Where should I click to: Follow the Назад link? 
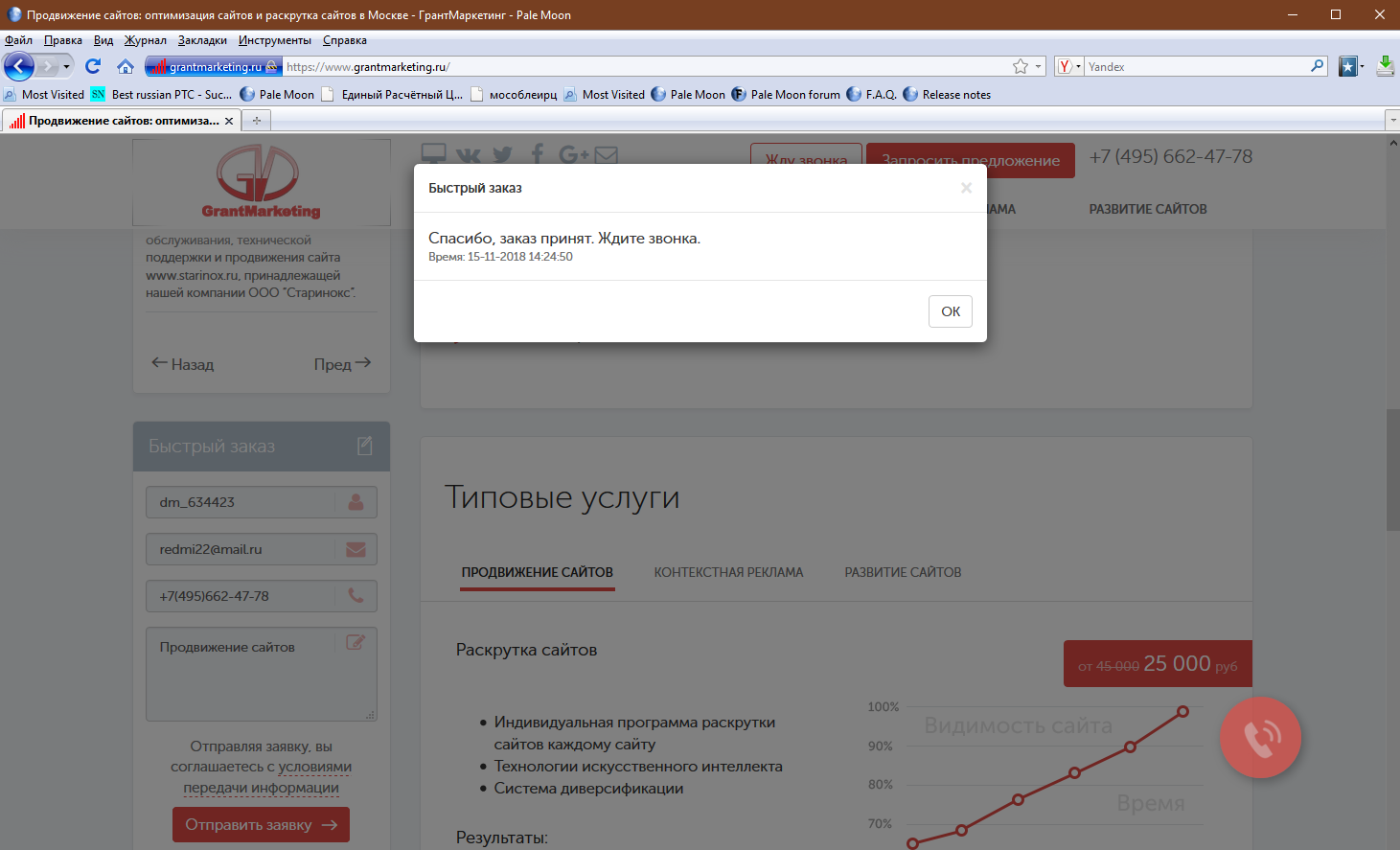point(183,364)
